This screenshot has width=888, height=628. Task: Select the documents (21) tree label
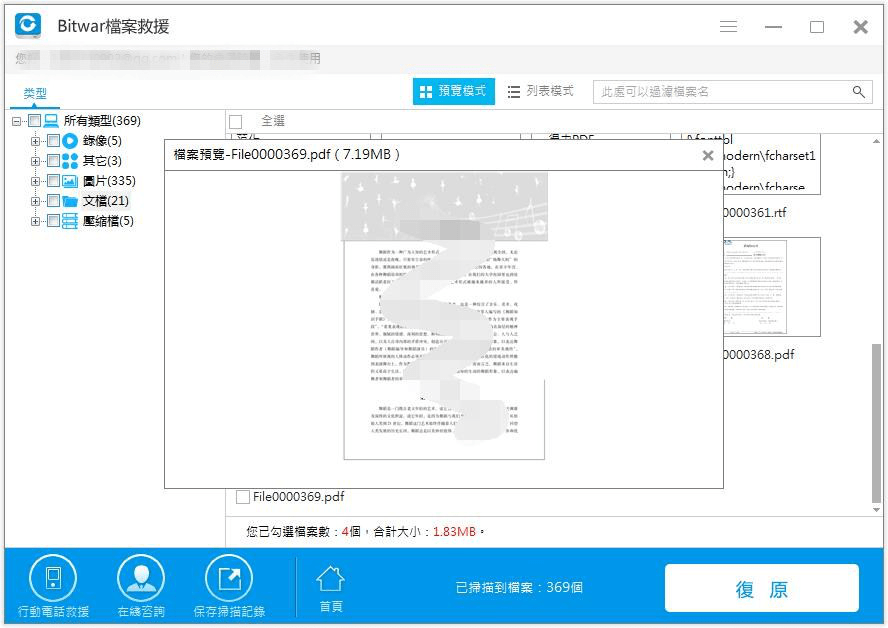106,201
